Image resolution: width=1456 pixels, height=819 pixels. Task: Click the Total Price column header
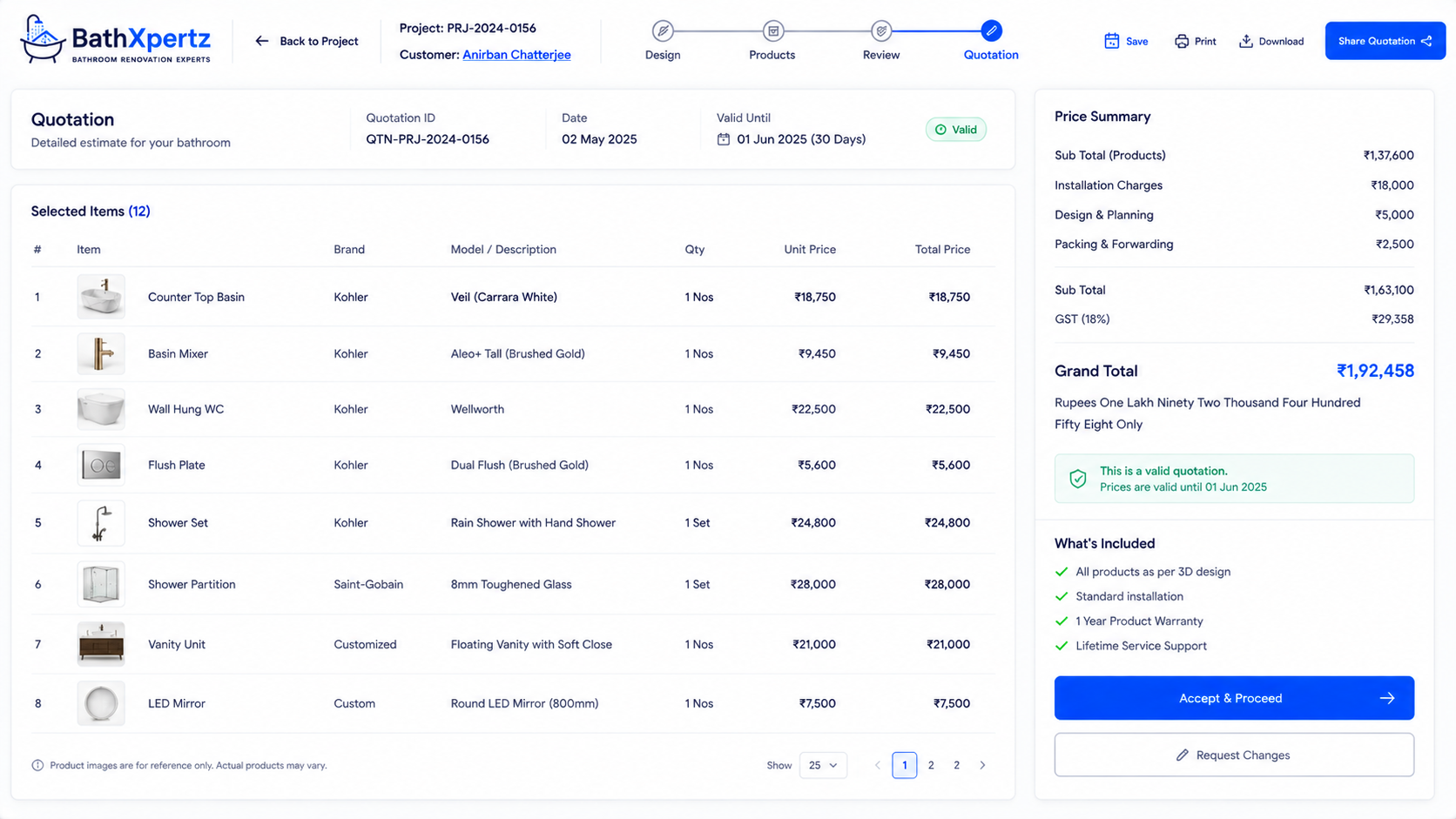point(942,250)
